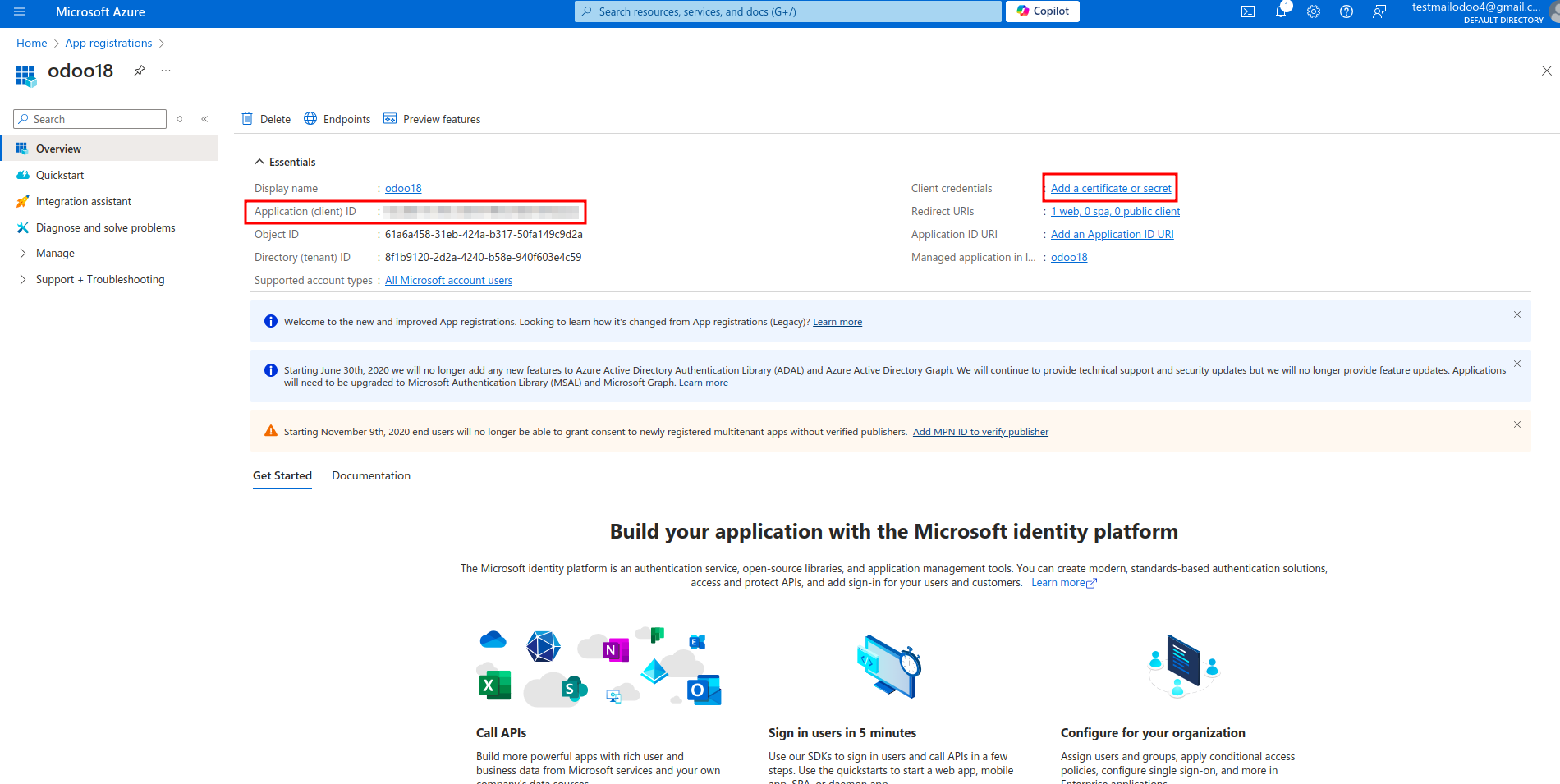Screen dimensions: 1560x784
Task: Pin odoo18 using the pin icon
Action: point(140,71)
